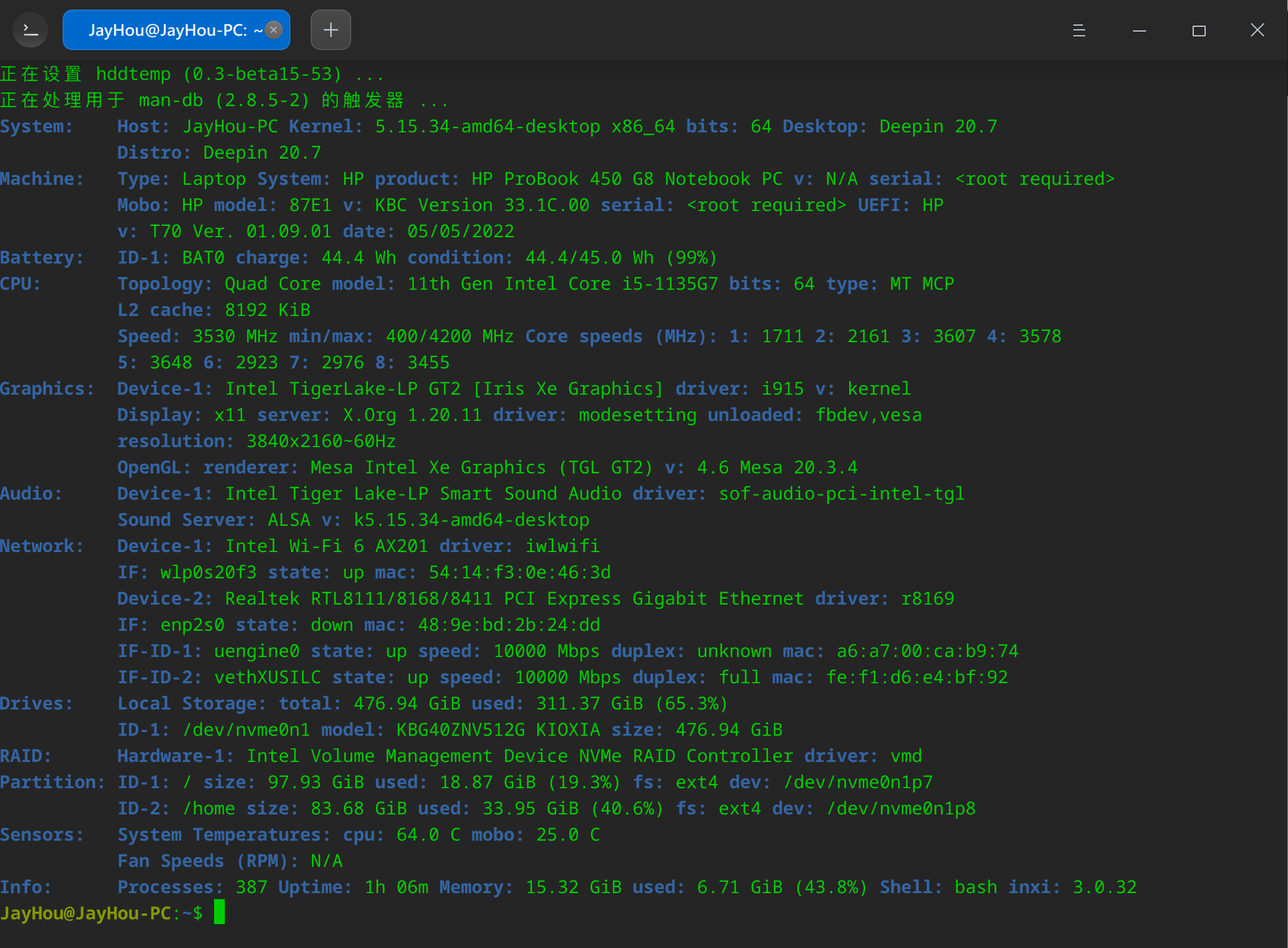
Task: Click the minimize window icon
Action: (1139, 30)
